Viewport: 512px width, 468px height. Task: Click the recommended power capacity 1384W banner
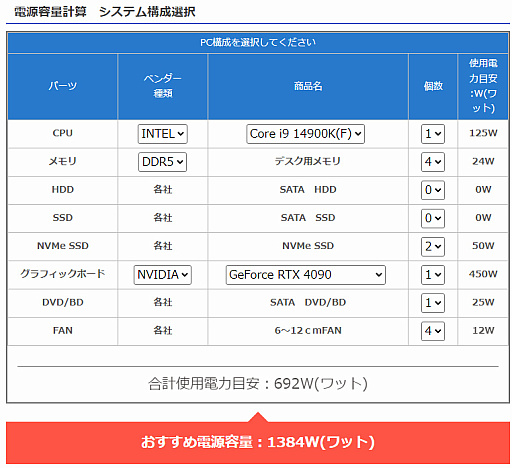click(258, 442)
